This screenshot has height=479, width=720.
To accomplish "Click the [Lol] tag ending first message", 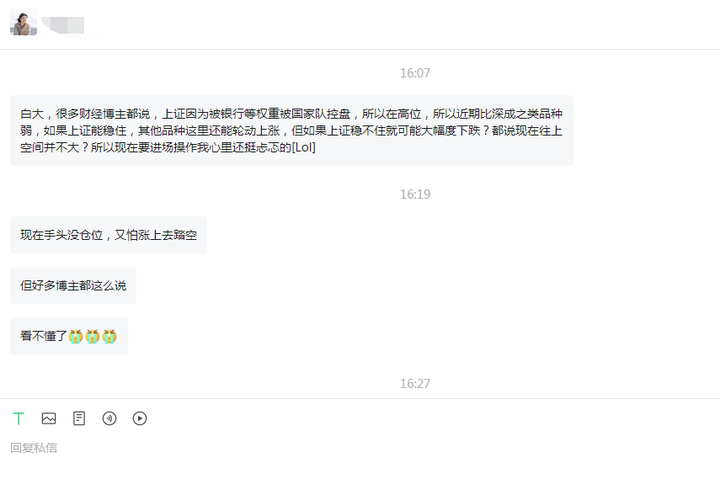I will point(304,147).
